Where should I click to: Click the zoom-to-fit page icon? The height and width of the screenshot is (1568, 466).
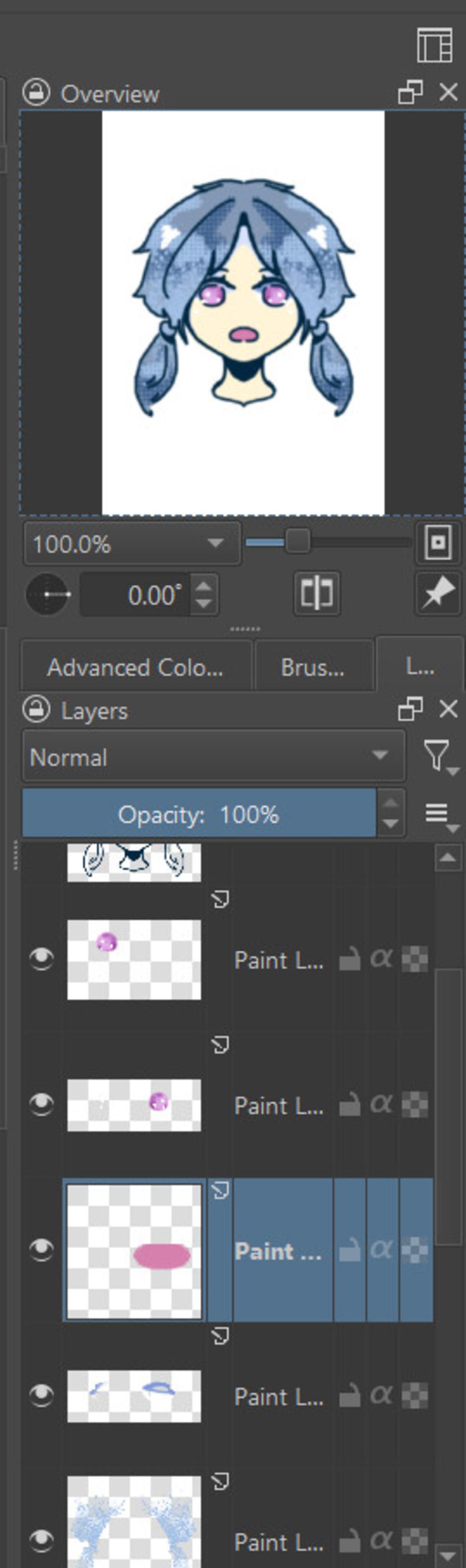(438, 542)
